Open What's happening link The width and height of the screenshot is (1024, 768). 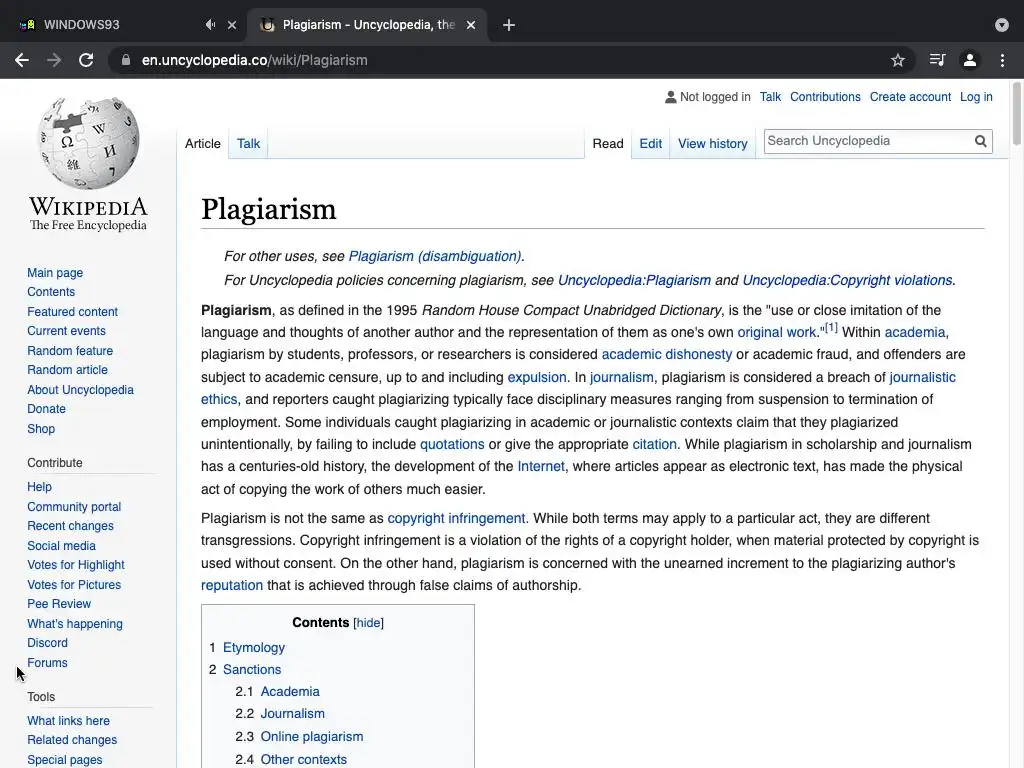tap(74, 624)
